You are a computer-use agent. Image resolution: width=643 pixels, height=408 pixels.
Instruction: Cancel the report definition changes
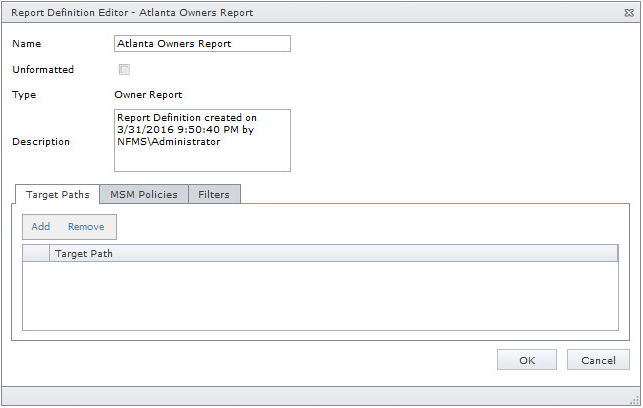pyautogui.click(x=598, y=360)
